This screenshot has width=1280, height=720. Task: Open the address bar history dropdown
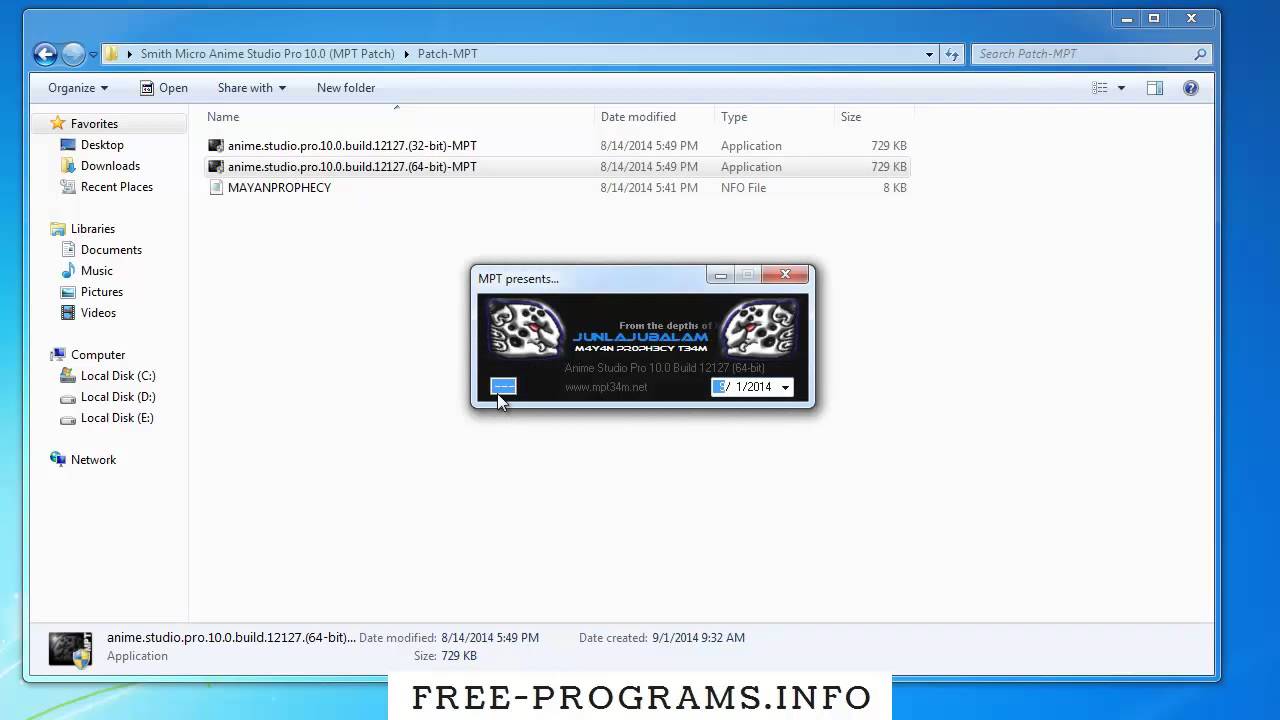point(929,54)
